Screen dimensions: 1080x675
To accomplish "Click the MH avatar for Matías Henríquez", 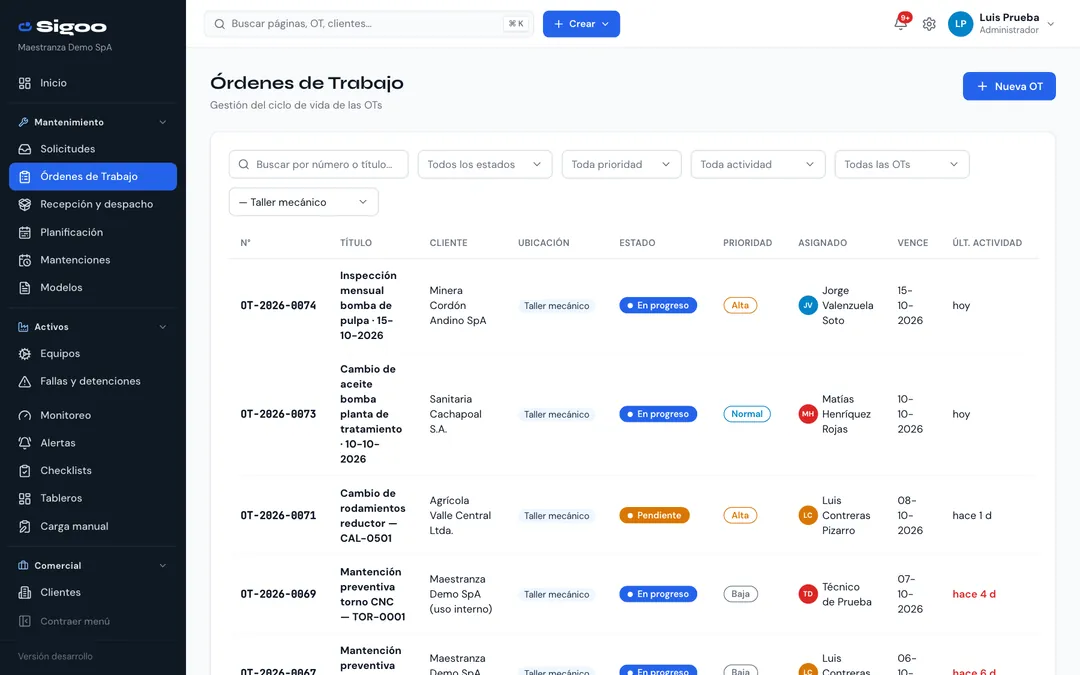I will 808,414.
